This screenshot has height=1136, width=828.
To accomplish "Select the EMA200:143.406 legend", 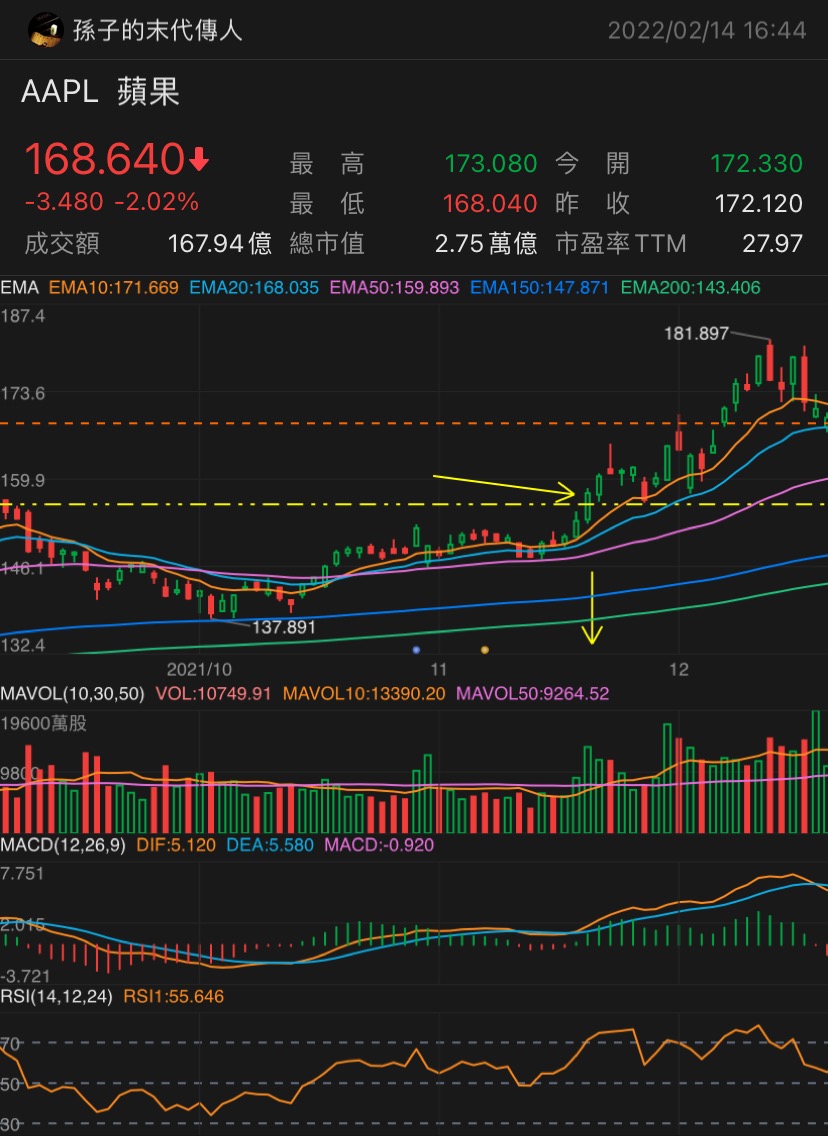I will coord(690,288).
